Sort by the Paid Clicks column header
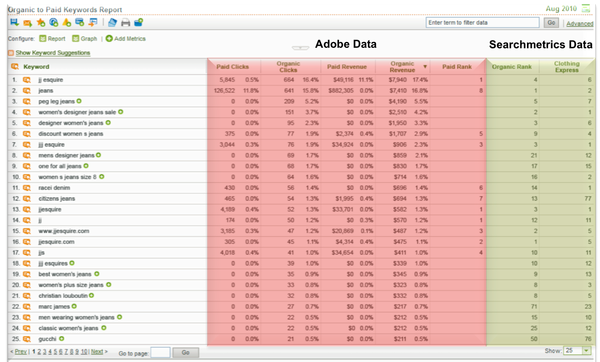The height and width of the screenshot is (362, 600). tap(233, 67)
